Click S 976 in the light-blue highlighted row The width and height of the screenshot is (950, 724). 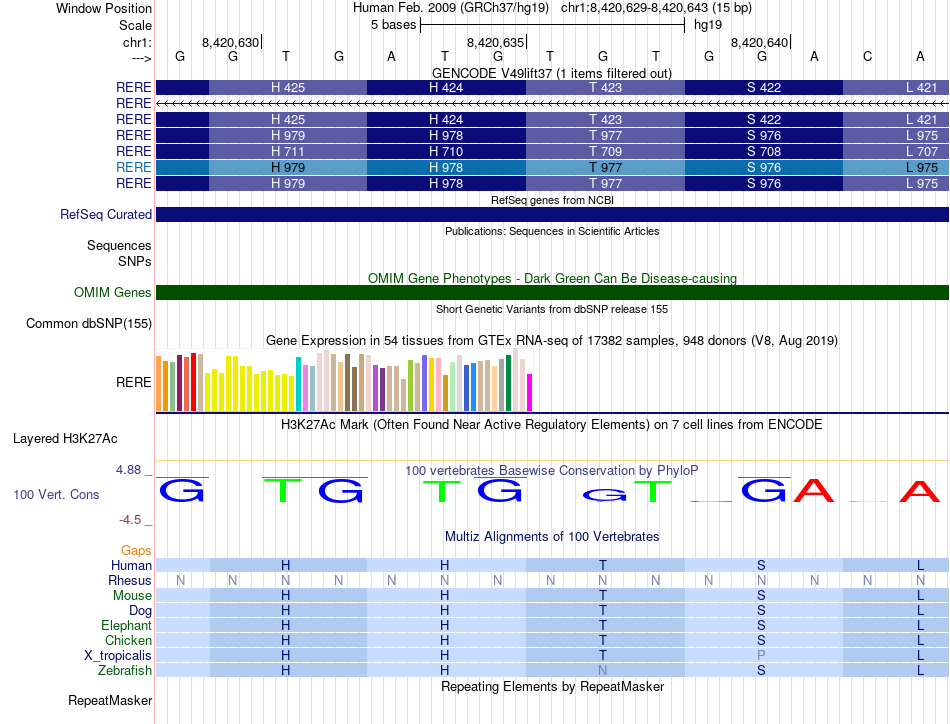[x=764, y=167]
